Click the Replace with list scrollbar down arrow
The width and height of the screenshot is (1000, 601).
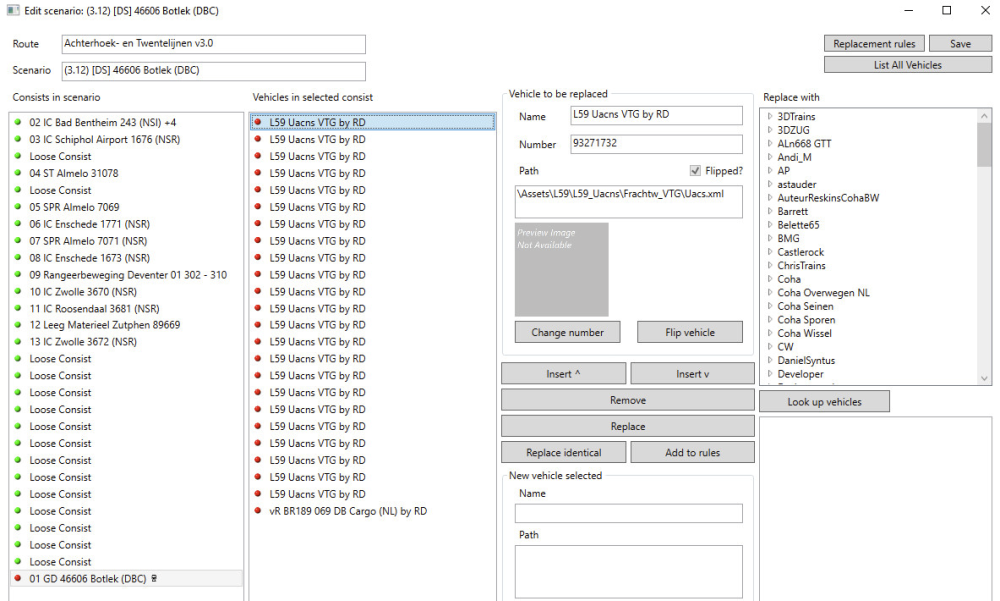point(985,379)
